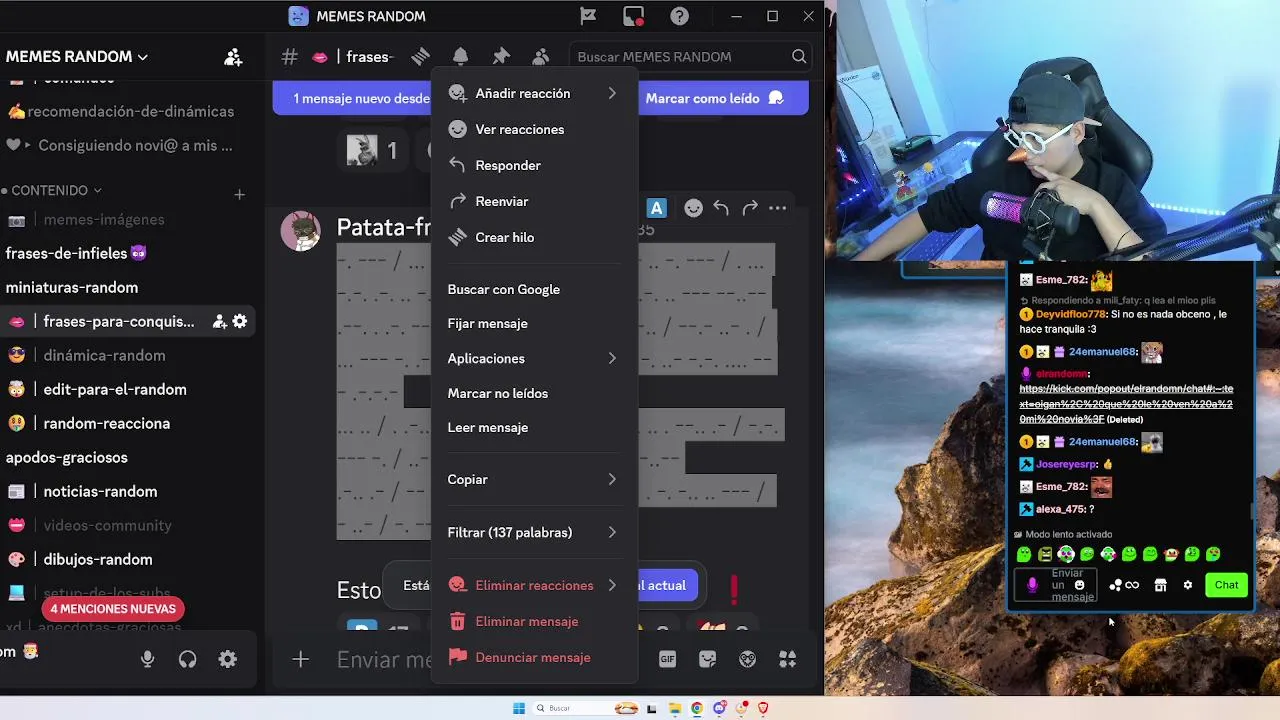Click the Kick chat emoji smiley icon
The image size is (1280, 720).
click(x=1079, y=585)
